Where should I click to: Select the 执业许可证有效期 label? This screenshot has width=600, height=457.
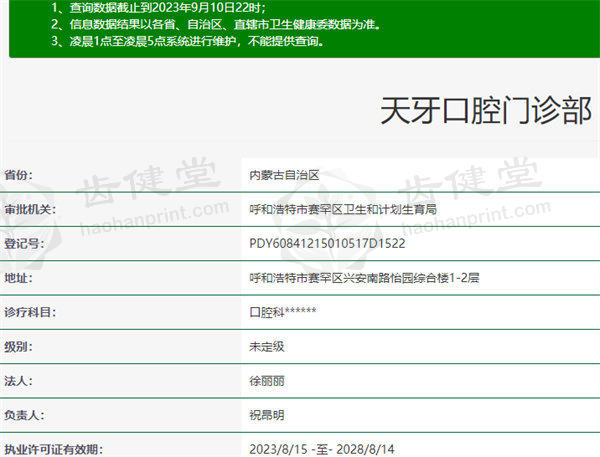53,449
